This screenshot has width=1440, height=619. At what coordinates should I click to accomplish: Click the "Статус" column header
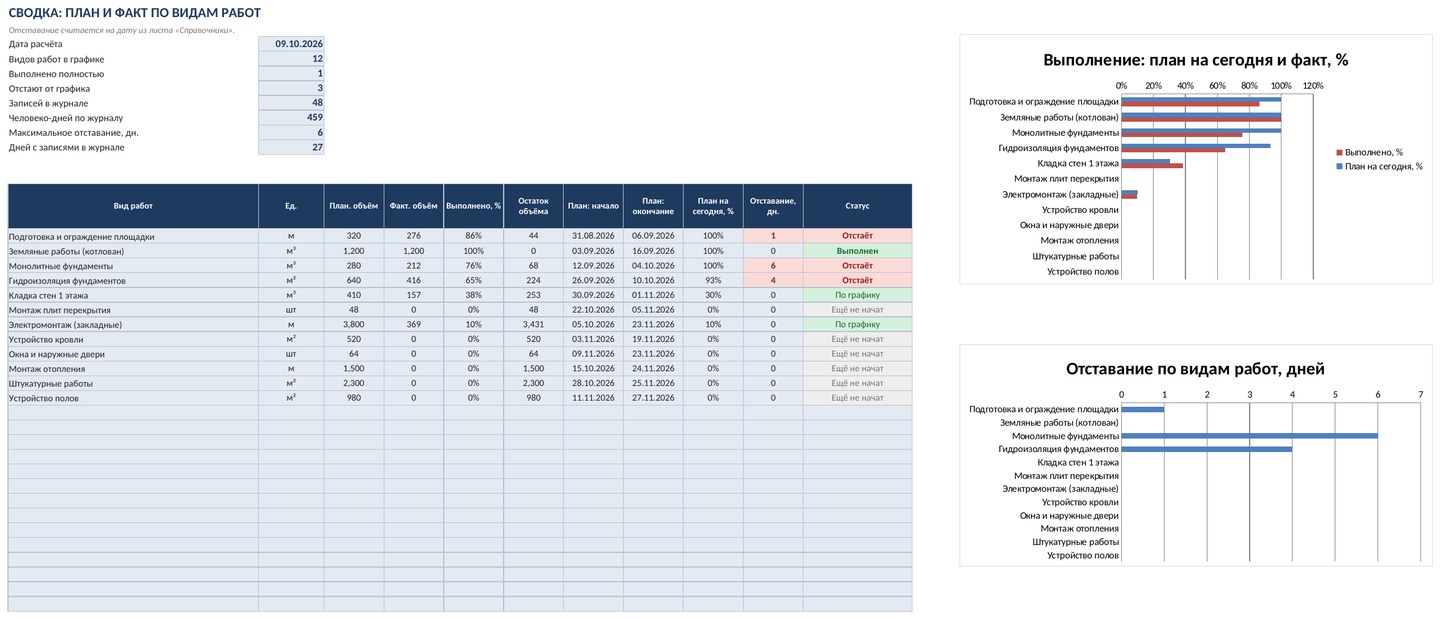pyautogui.click(x=858, y=206)
